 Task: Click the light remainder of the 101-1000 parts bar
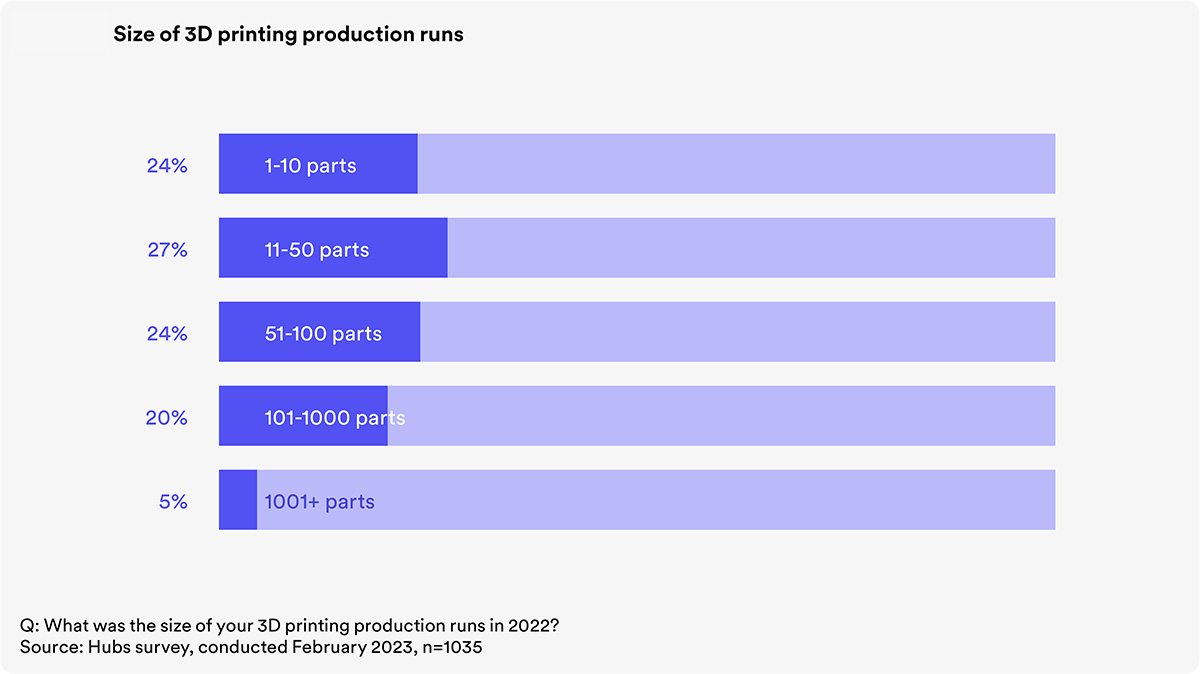pos(721,416)
